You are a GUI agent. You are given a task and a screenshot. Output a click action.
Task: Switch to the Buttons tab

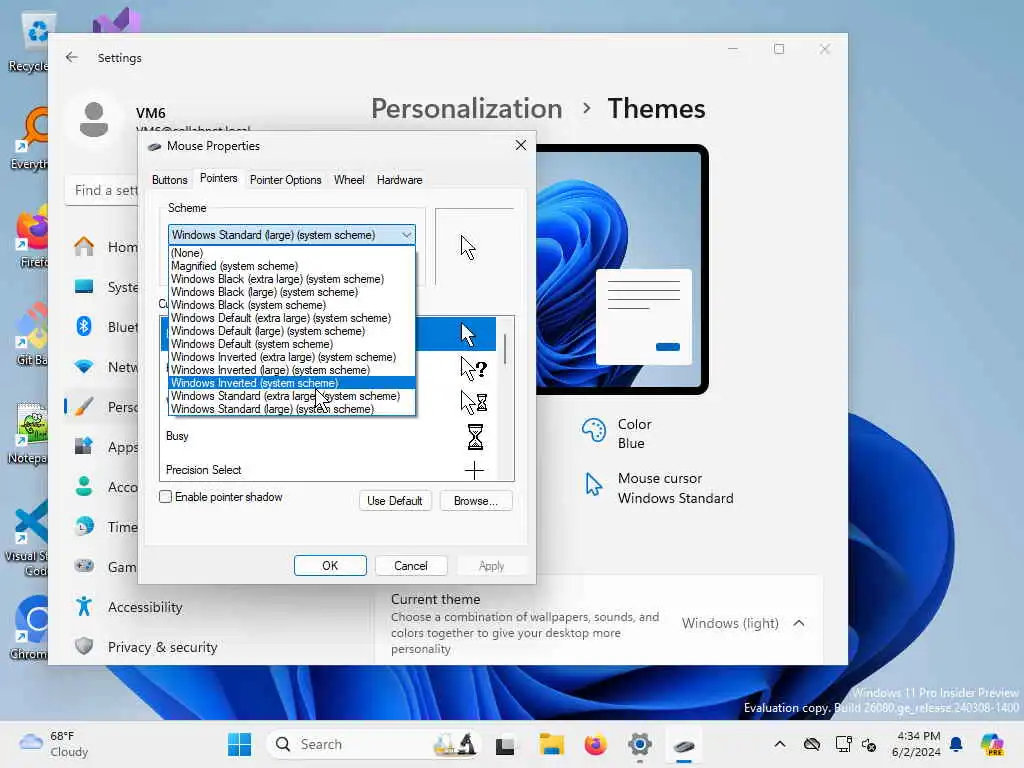tap(170, 180)
